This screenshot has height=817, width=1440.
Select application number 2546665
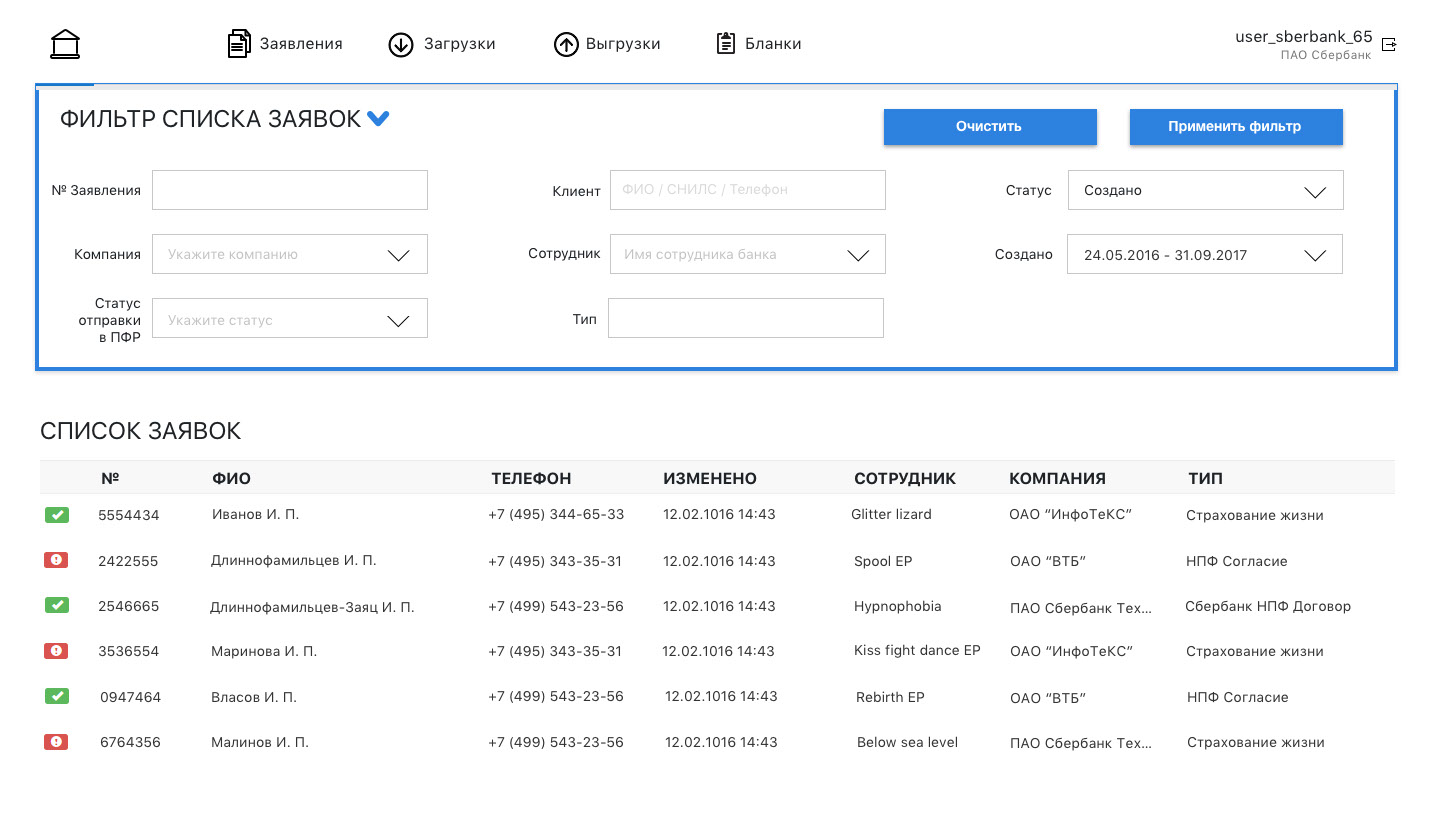point(128,606)
